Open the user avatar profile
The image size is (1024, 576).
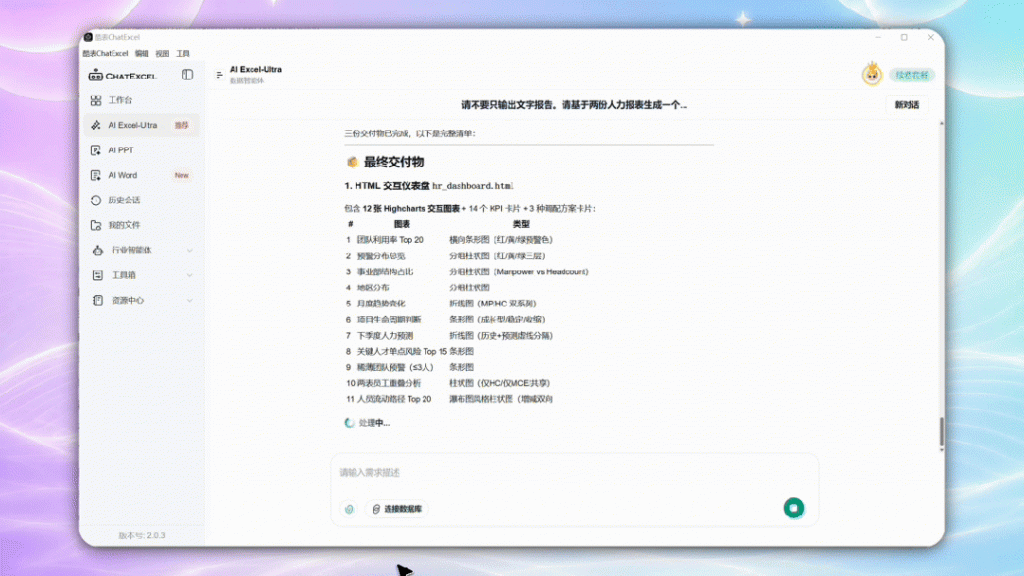click(x=872, y=74)
